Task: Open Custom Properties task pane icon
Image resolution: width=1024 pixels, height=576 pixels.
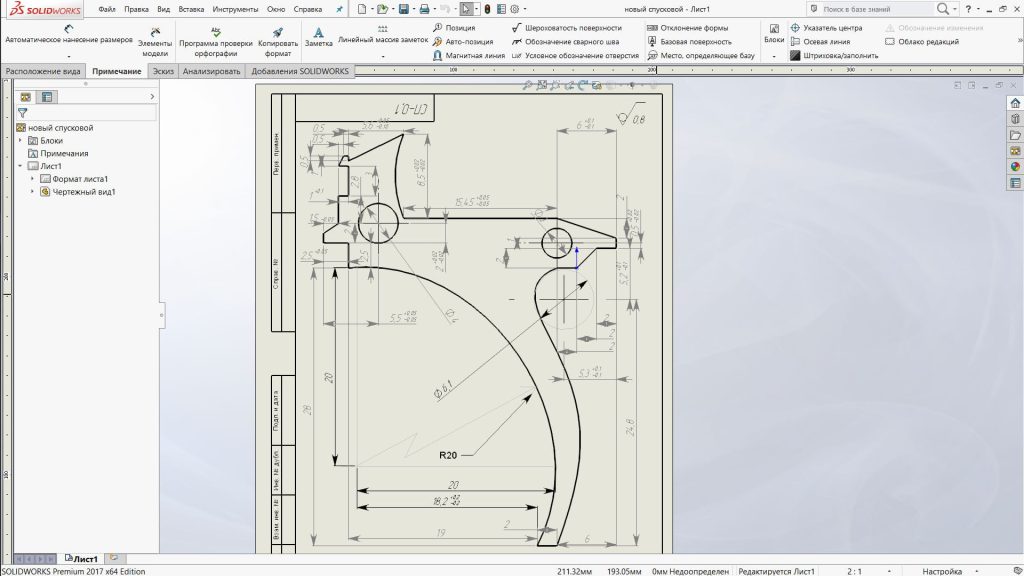Action: pyautogui.click(x=1015, y=183)
